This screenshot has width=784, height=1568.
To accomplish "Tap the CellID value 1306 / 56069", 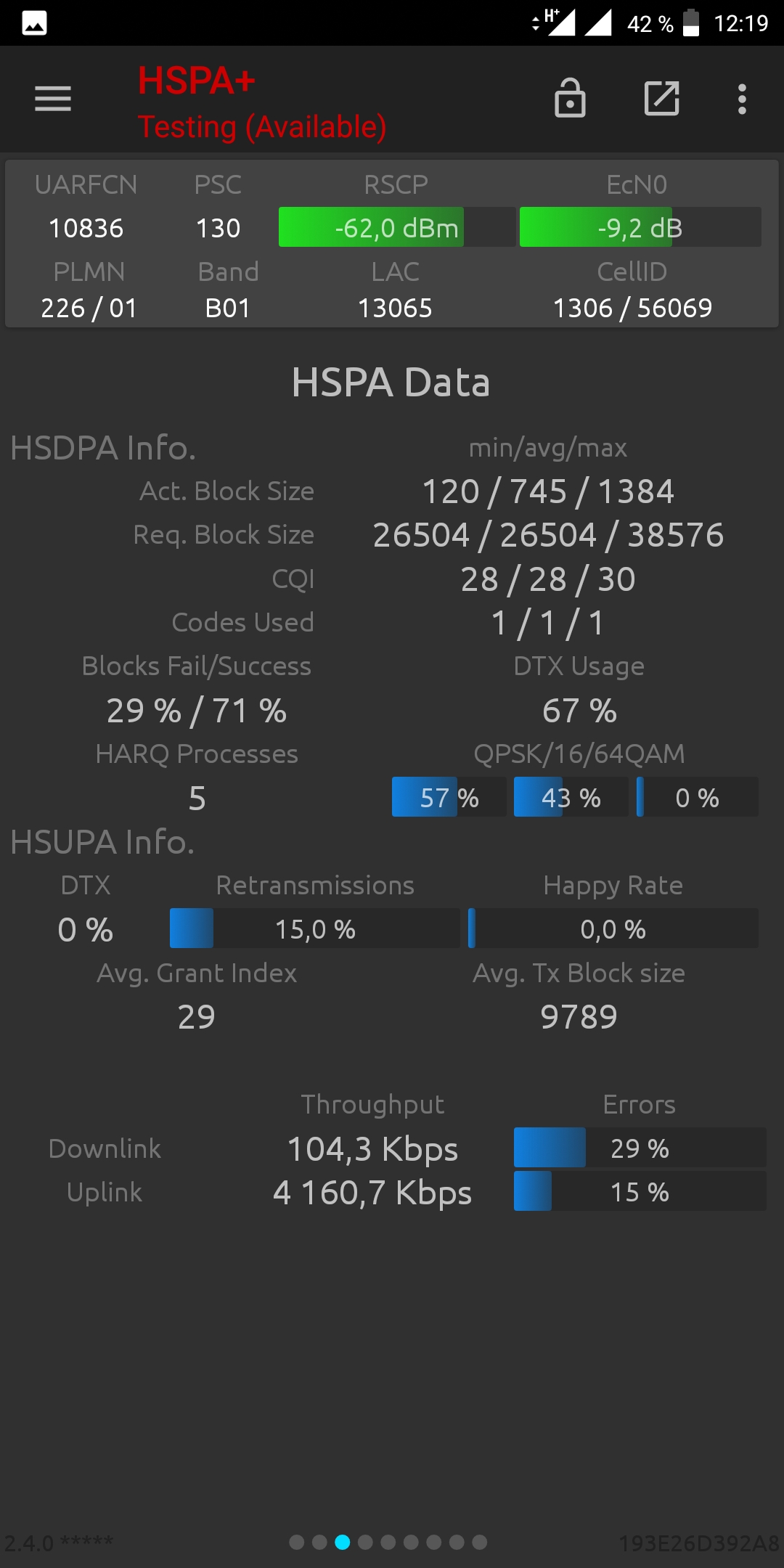I will coord(633,308).
